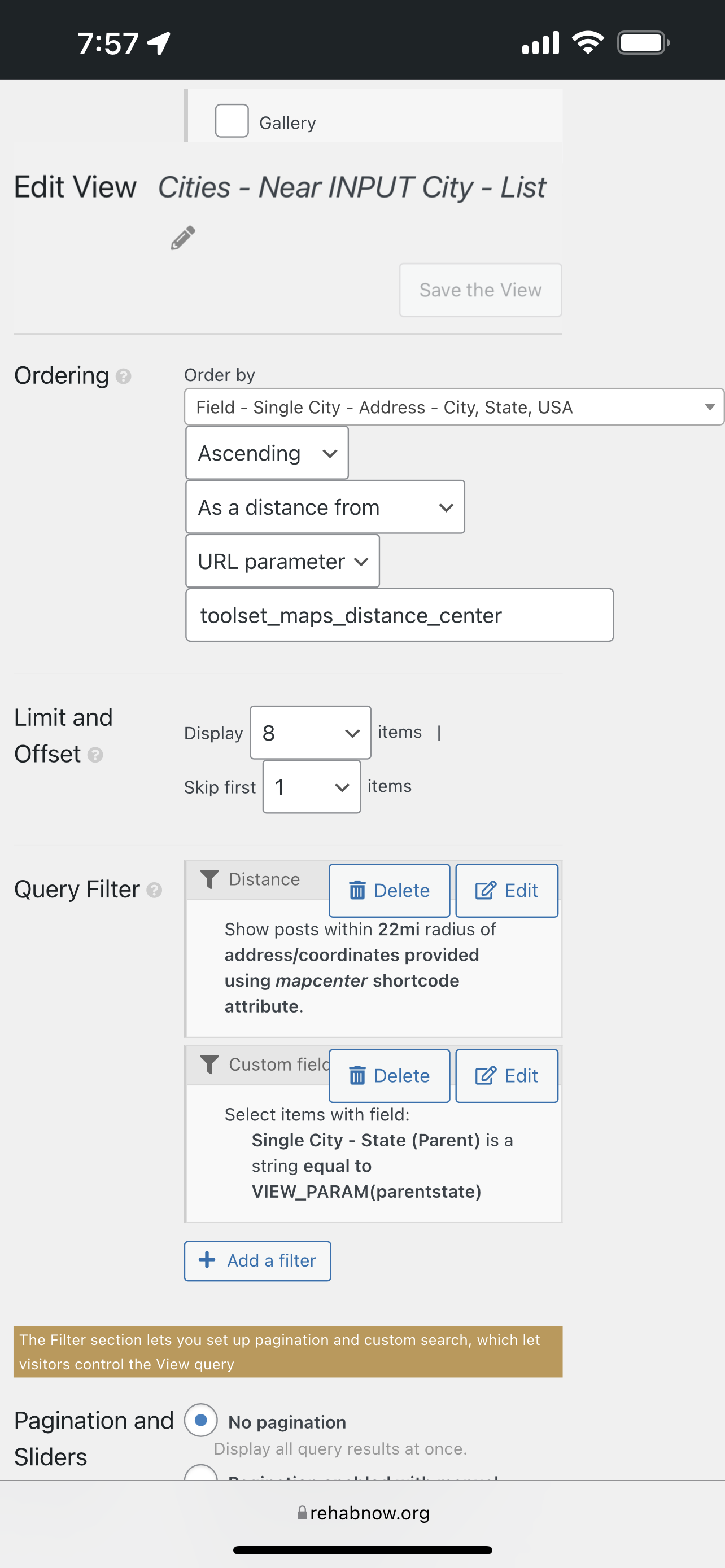Click Add a filter button

pyautogui.click(x=257, y=1260)
